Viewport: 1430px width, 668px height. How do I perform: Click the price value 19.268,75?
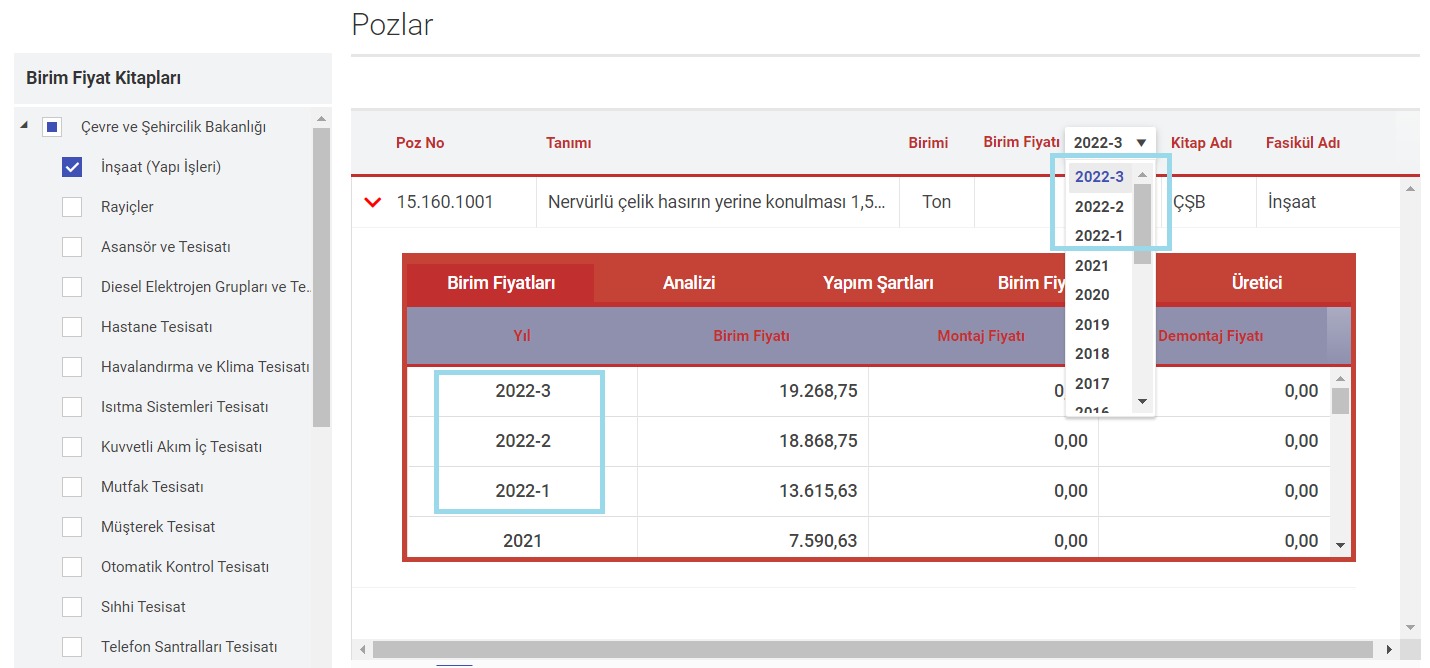tap(818, 392)
